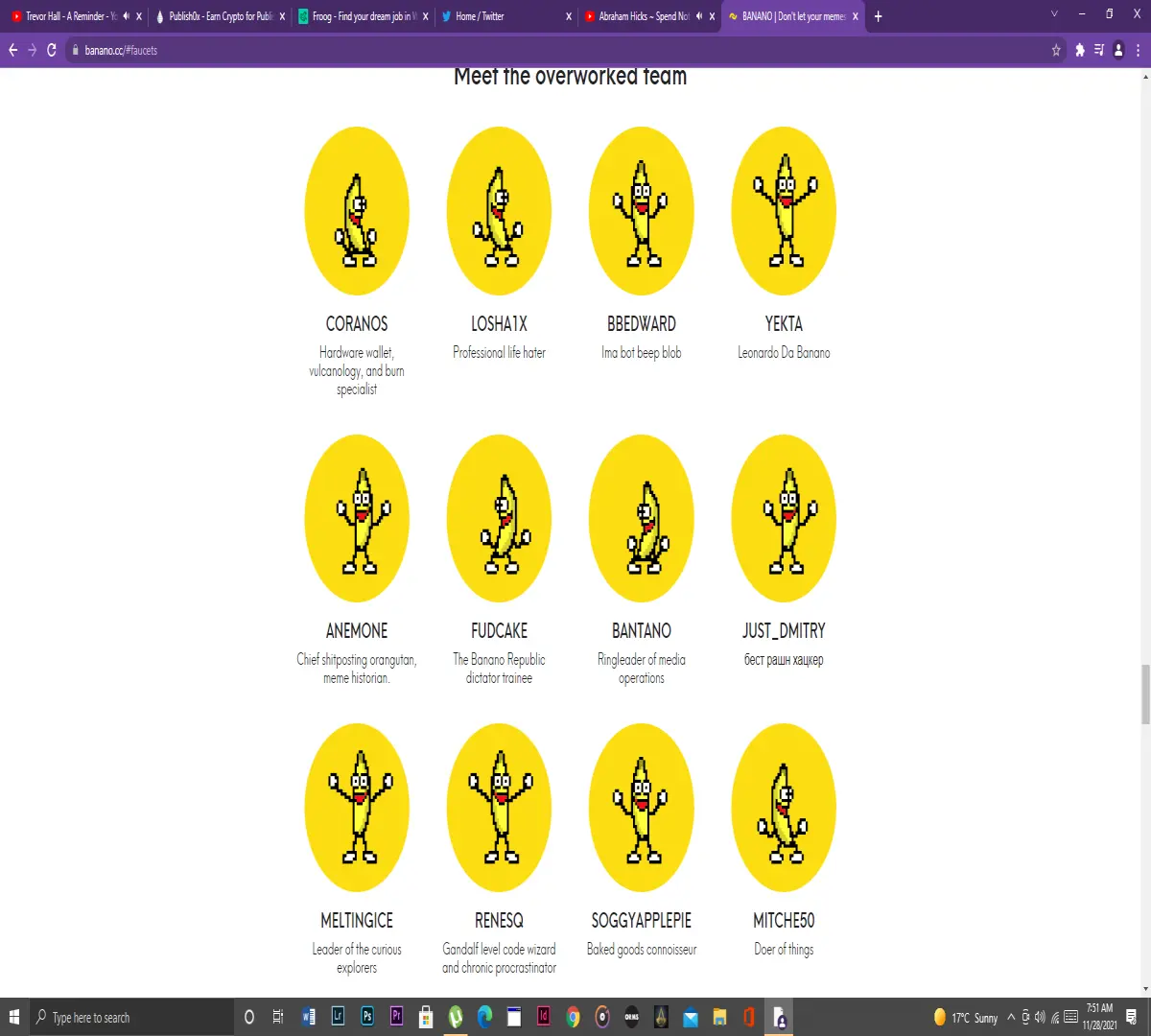Open a new browser tab

[878, 16]
